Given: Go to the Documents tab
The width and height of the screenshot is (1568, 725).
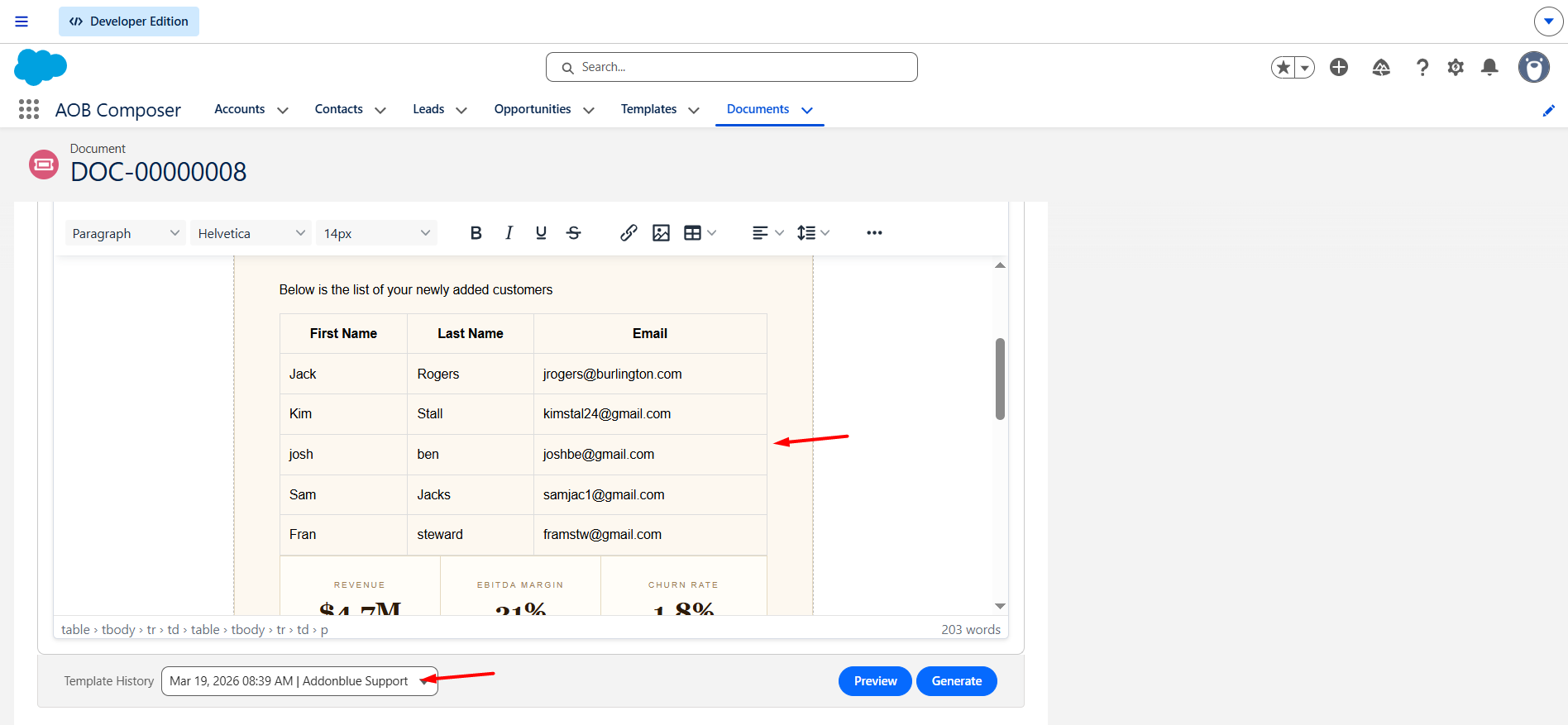Looking at the screenshot, I should 758,109.
